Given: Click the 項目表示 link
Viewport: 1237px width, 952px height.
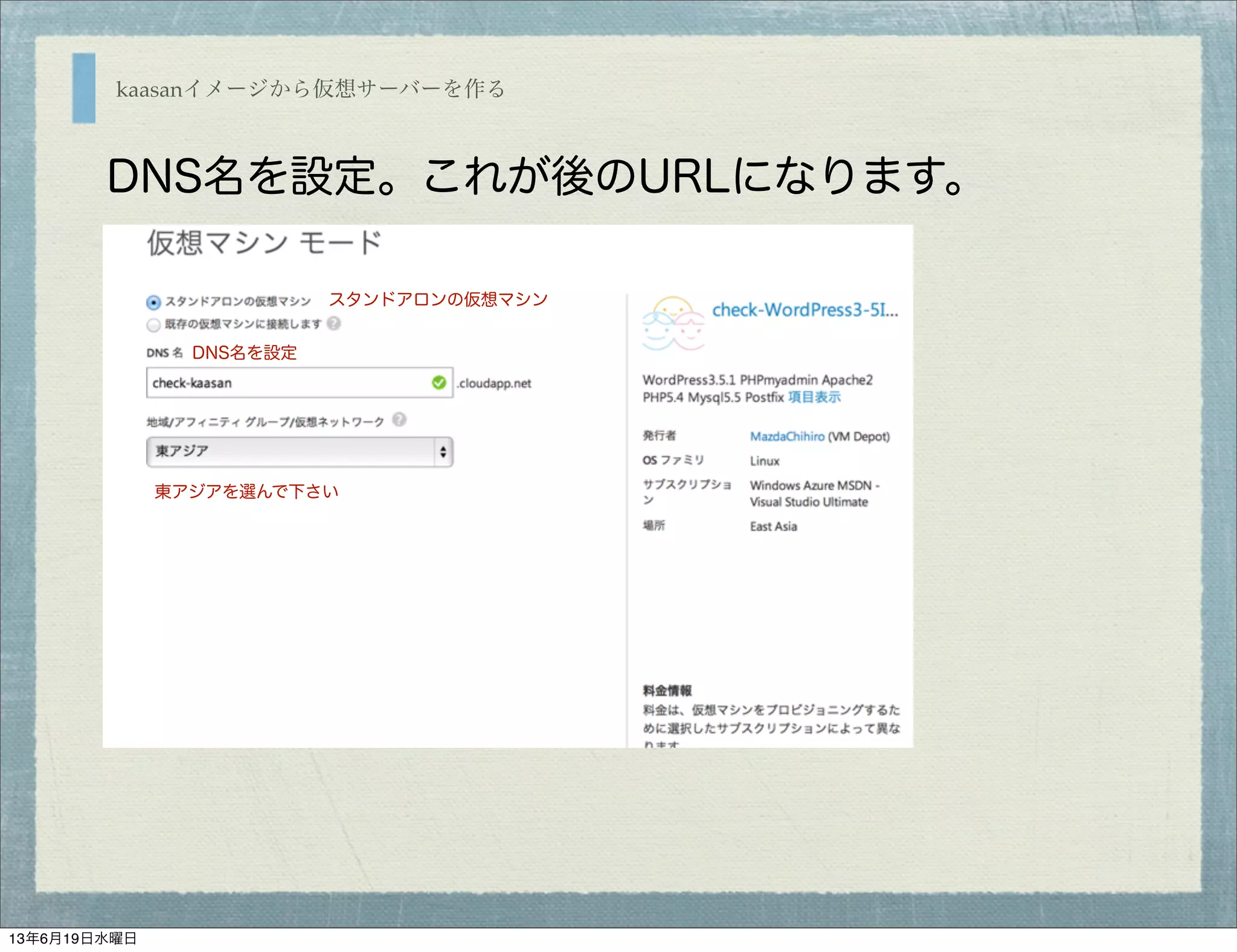Looking at the screenshot, I should coord(814,397).
